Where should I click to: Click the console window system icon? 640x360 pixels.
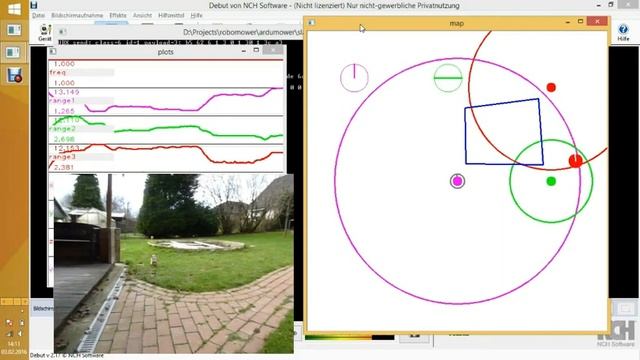click(62, 31)
